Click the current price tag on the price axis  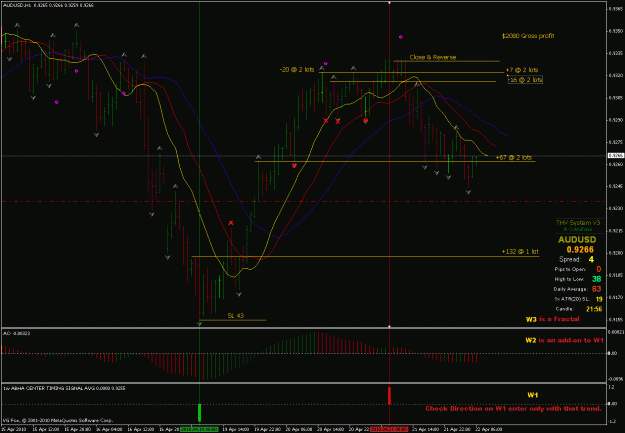[615, 155]
